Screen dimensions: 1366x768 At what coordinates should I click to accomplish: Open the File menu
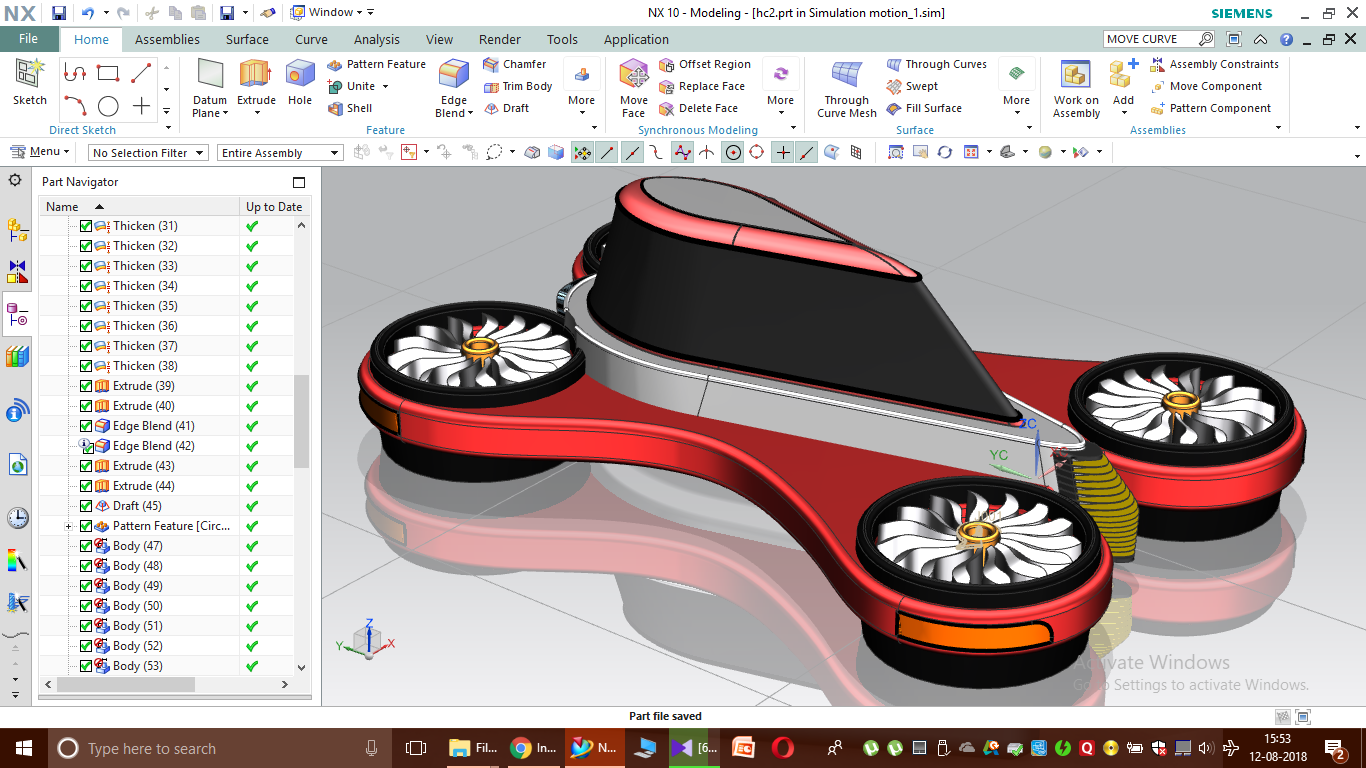[x=28, y=39]
